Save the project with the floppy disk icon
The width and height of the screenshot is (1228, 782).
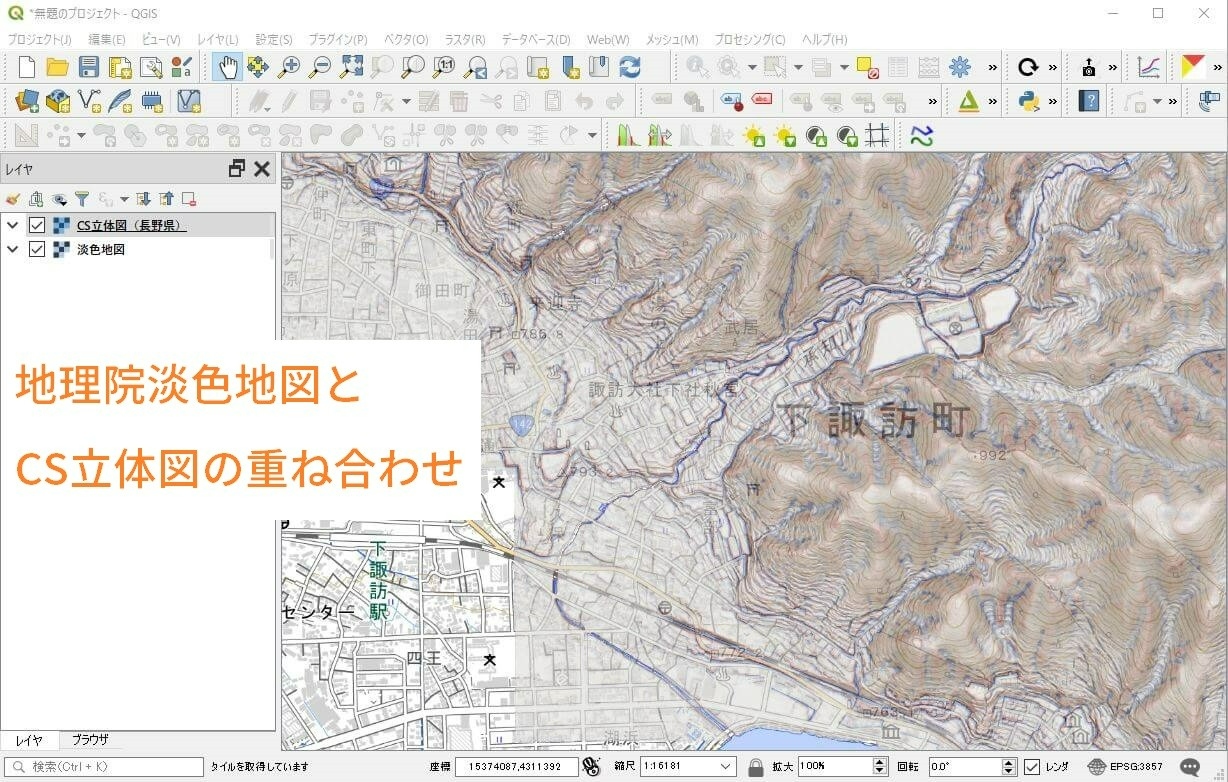pos(88,67)
